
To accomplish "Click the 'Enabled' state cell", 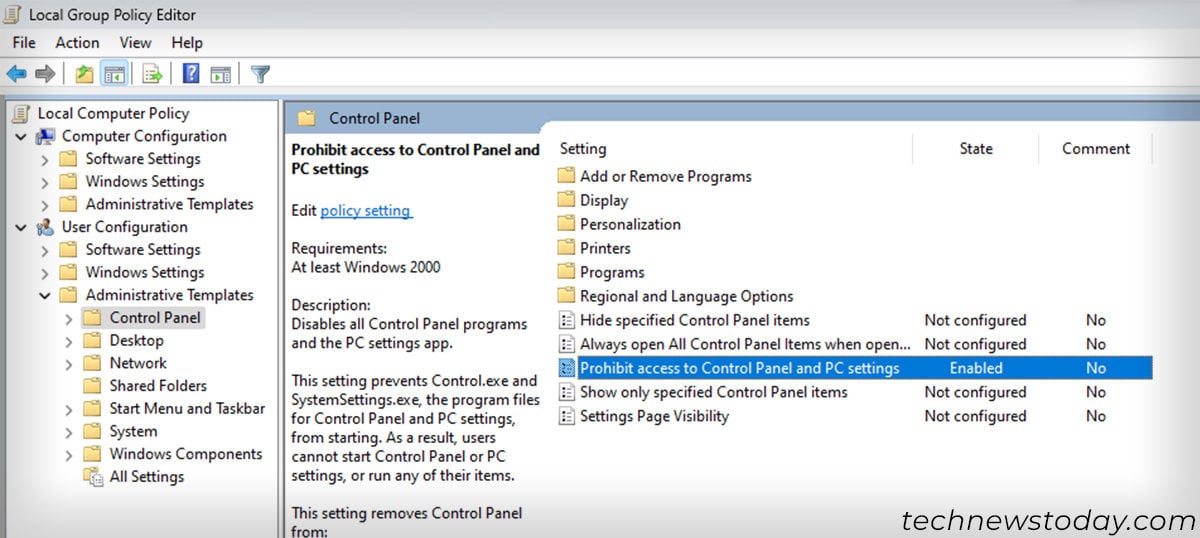I will (x=976, y=368).
